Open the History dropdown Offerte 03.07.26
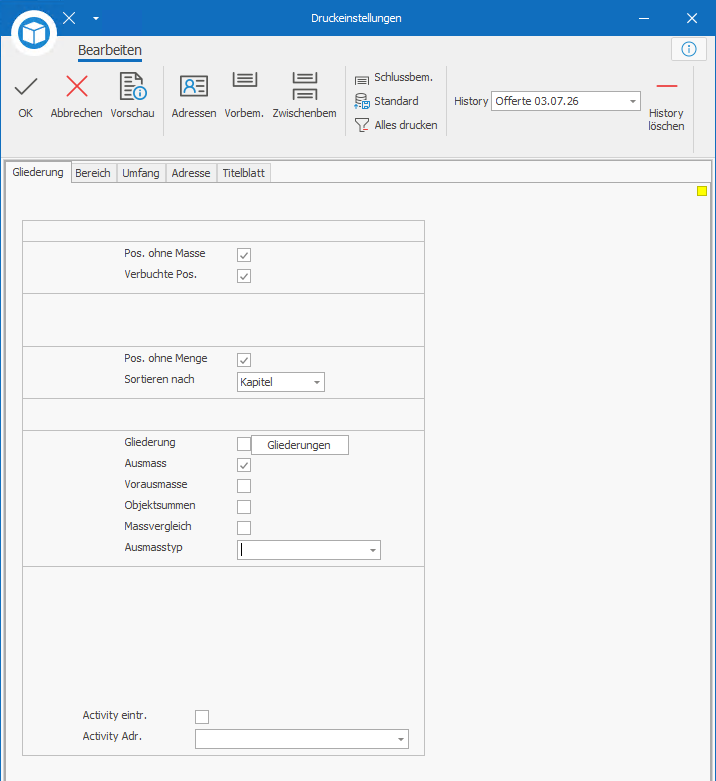 coord(566,101)
